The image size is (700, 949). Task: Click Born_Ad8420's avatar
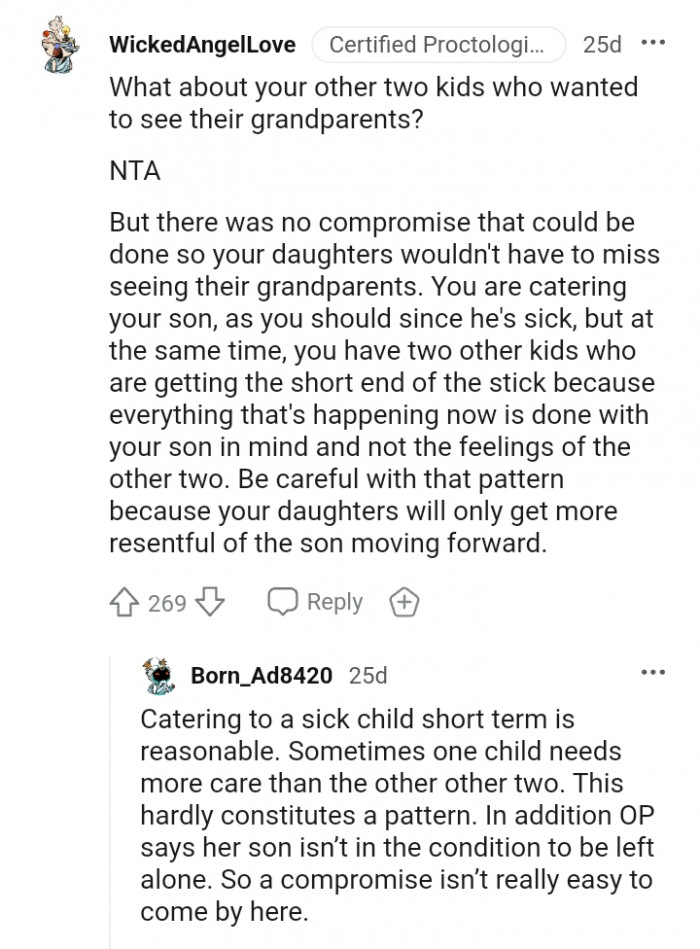coord(157,675)
